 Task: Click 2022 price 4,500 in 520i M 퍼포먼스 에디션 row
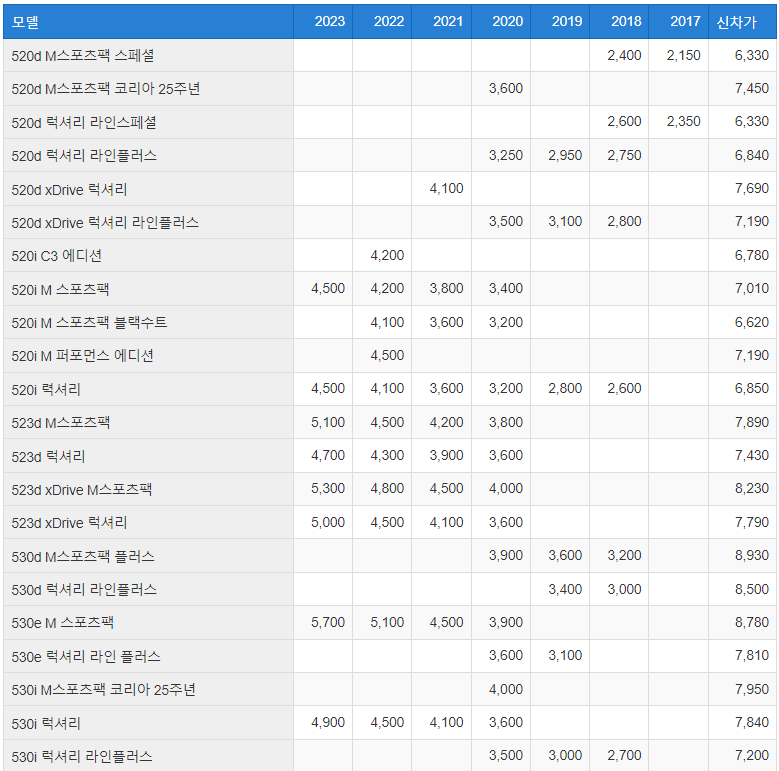(x=387, y=355)
